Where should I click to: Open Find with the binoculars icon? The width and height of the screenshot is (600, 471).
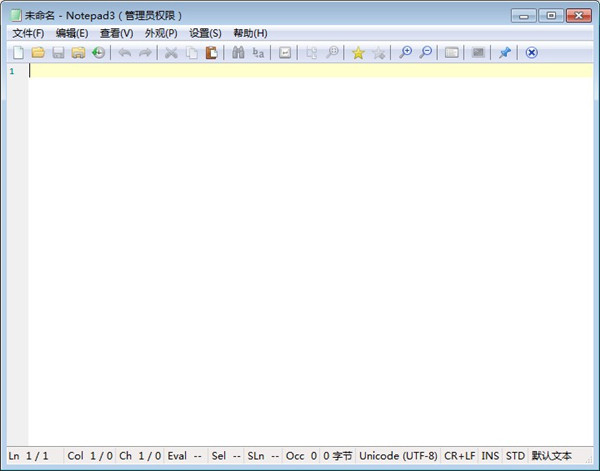coord(238,52)
